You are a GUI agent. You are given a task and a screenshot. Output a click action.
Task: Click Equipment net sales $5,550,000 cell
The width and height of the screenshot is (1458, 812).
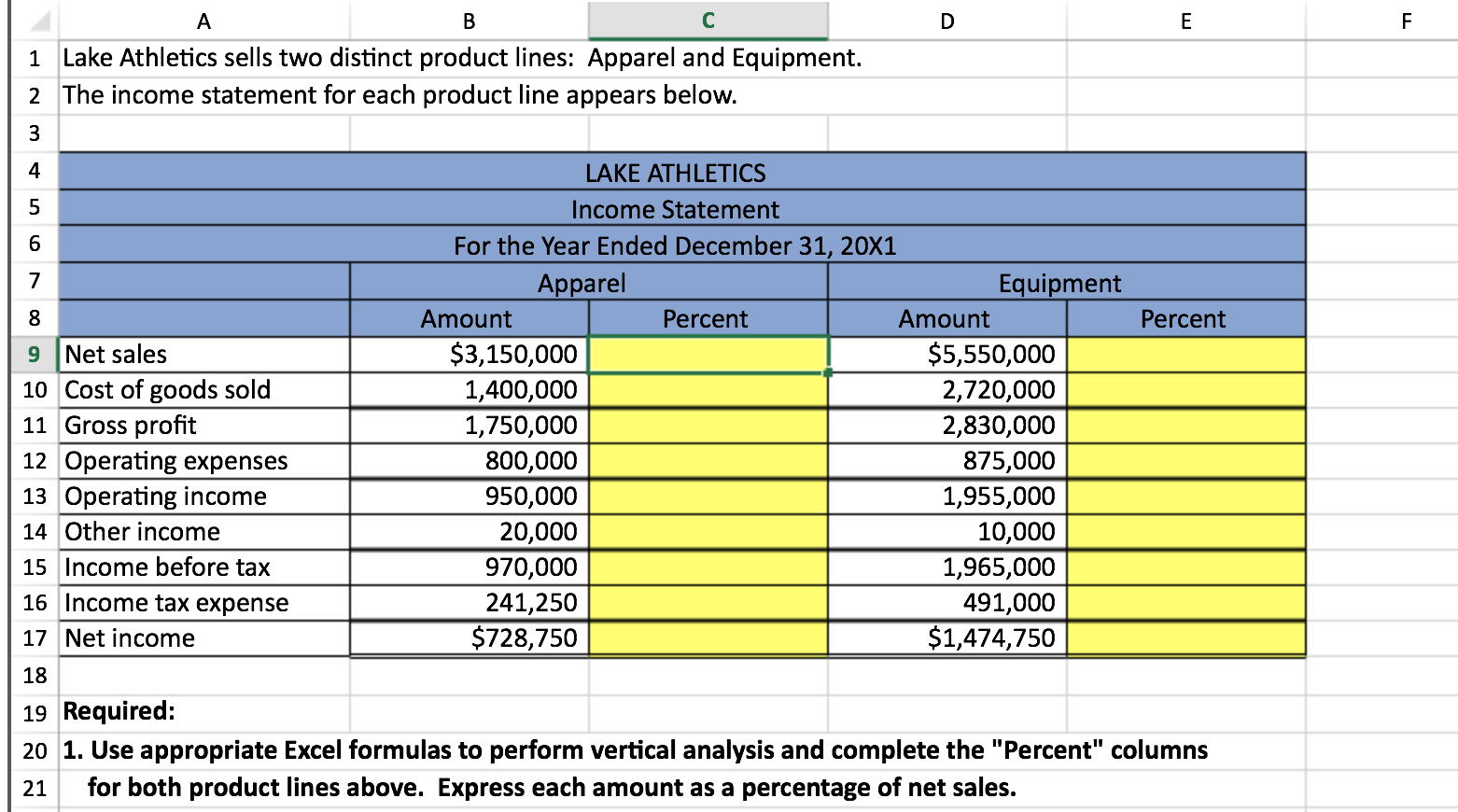[947, 355]
